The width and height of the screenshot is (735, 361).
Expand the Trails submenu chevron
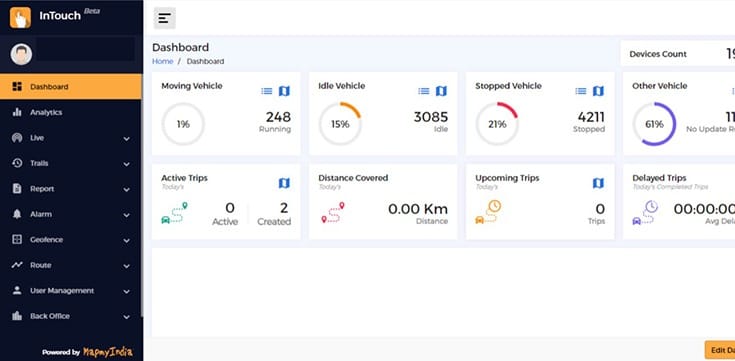click(x=126, y=164)
